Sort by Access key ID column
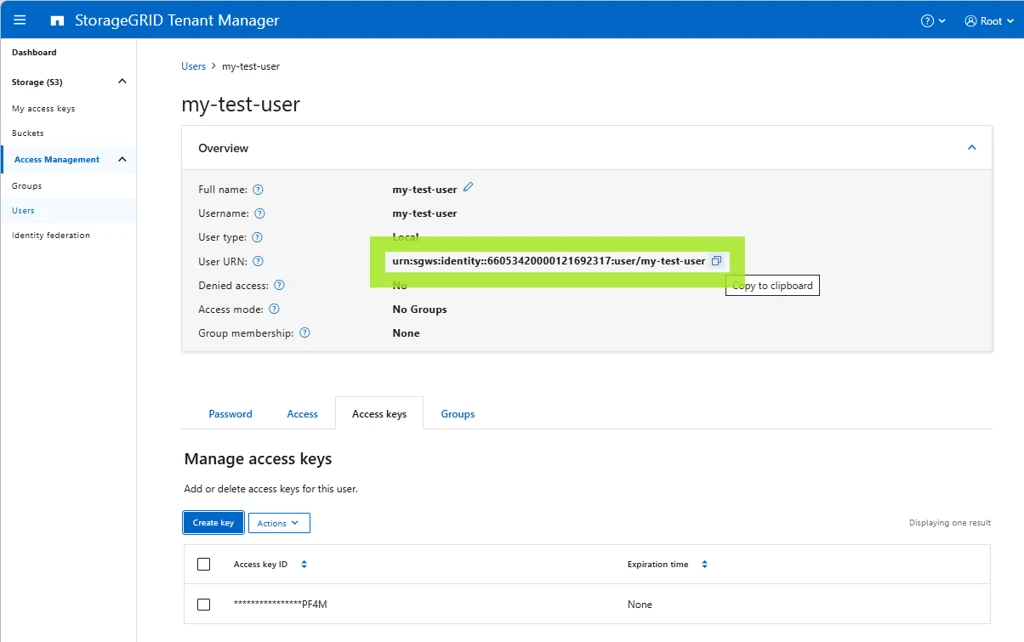The width and height of the screenshot is (1024, 642). click(x=304, y=564)
